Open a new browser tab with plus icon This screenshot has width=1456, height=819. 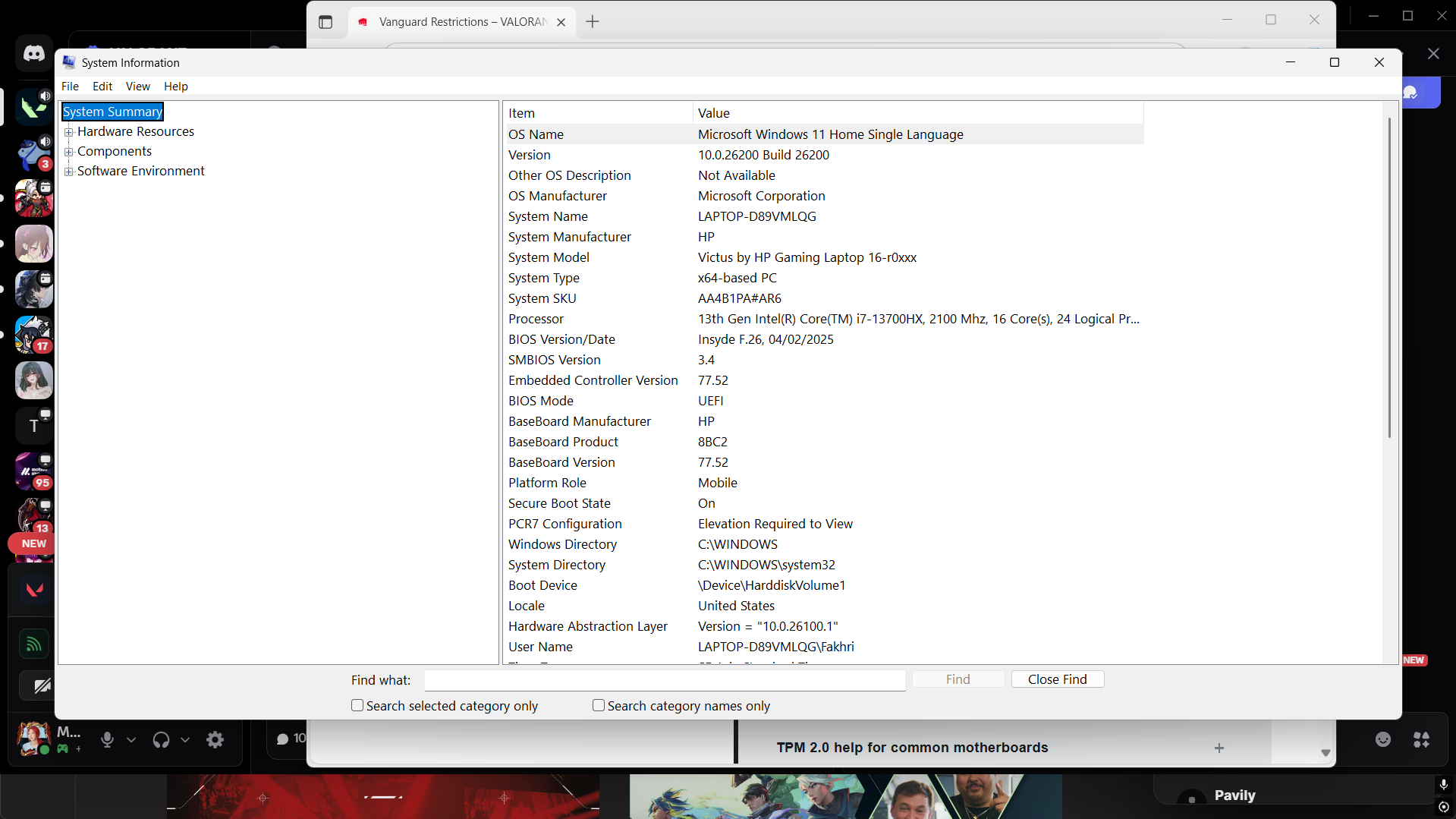click(x=593, y=22)
